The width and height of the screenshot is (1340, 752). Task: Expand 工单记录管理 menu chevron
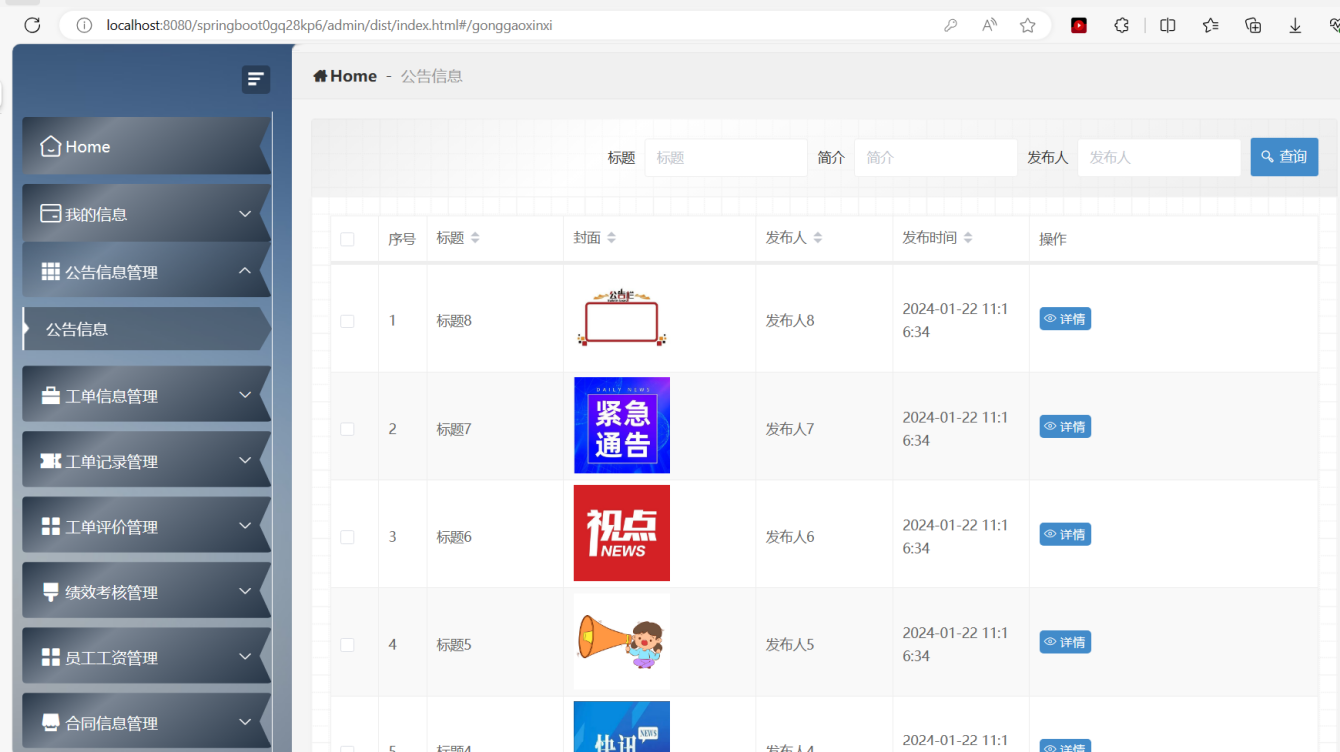(245, 460)
